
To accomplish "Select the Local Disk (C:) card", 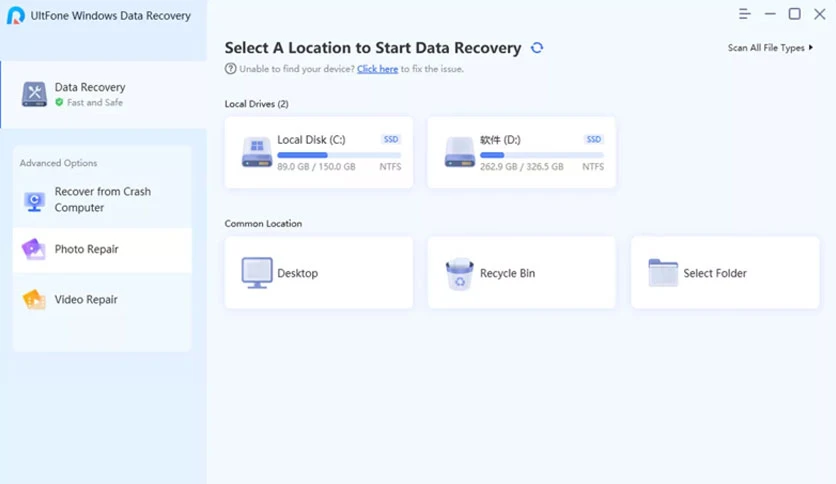I will point(319,152).
